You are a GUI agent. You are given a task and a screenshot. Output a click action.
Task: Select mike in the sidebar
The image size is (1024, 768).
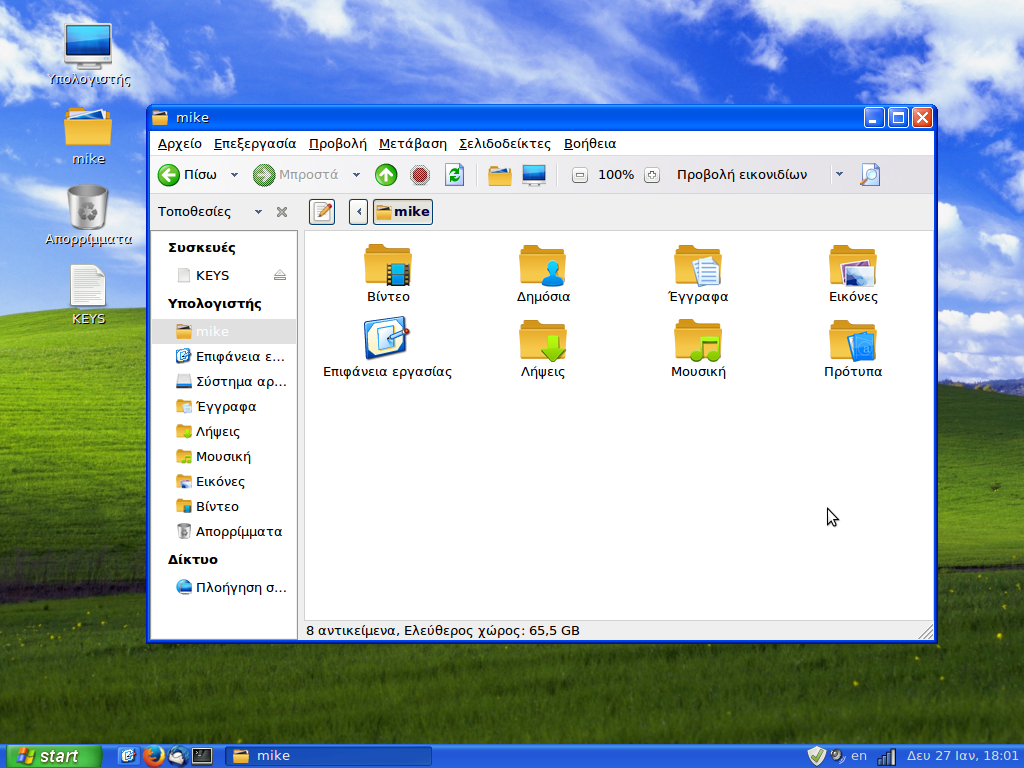[224, 331]
